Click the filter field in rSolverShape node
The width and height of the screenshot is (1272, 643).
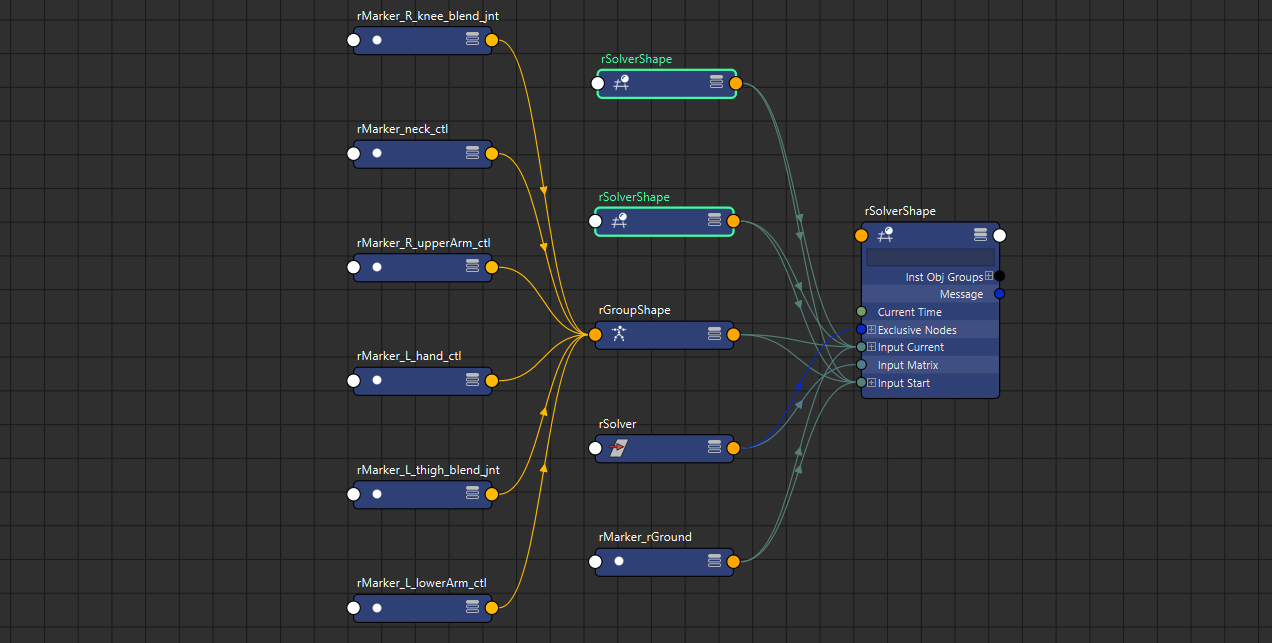pyautogui.click(x=930, y=257)
